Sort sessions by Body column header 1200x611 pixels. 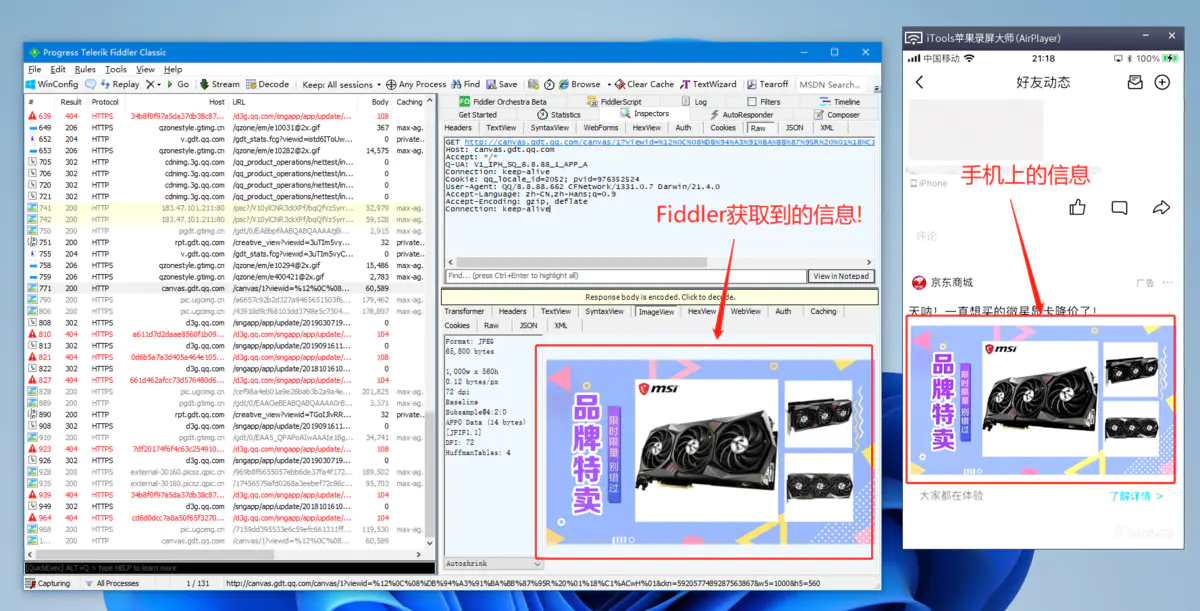380,102
